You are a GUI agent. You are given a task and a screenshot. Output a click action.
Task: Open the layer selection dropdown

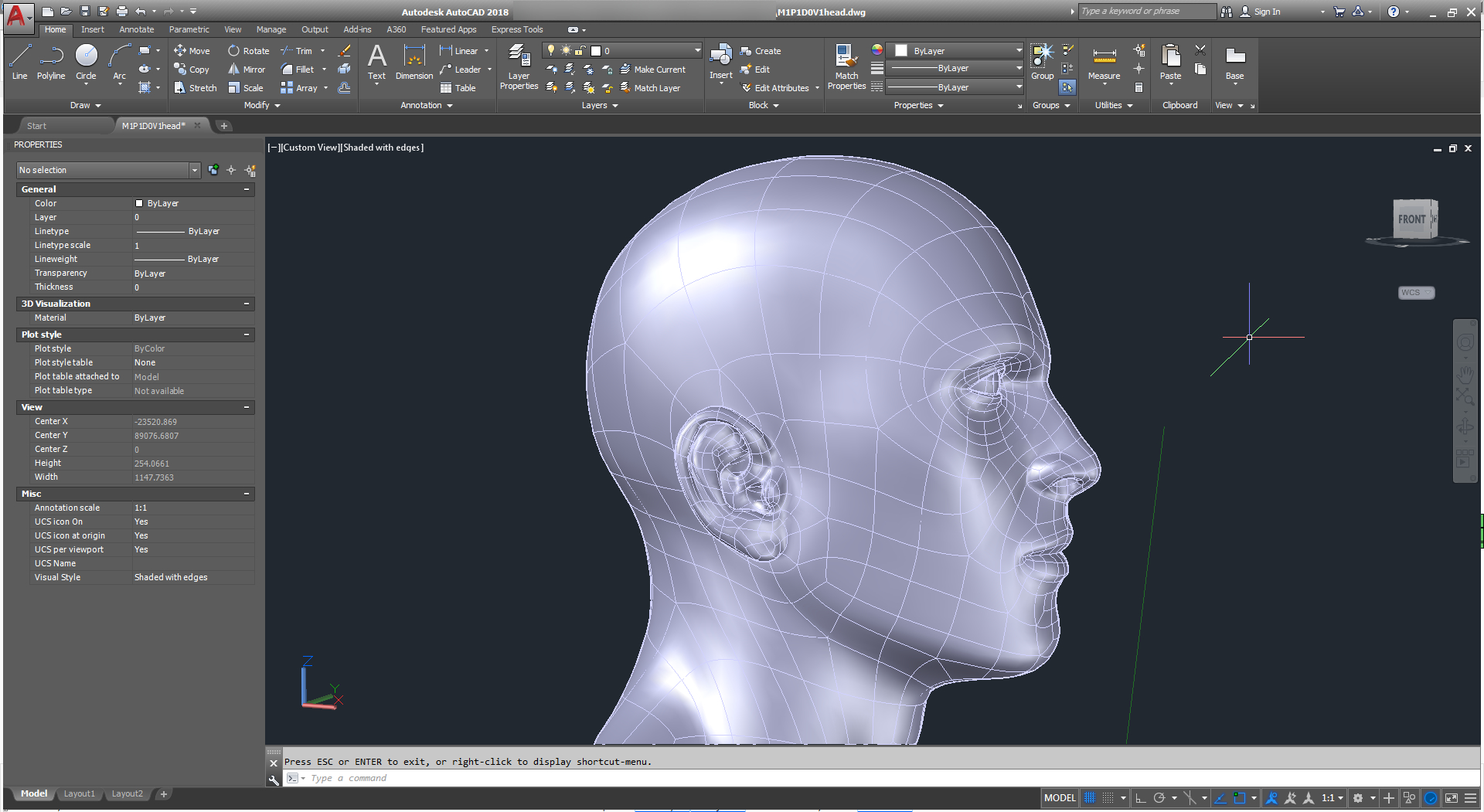click(696, 49)
